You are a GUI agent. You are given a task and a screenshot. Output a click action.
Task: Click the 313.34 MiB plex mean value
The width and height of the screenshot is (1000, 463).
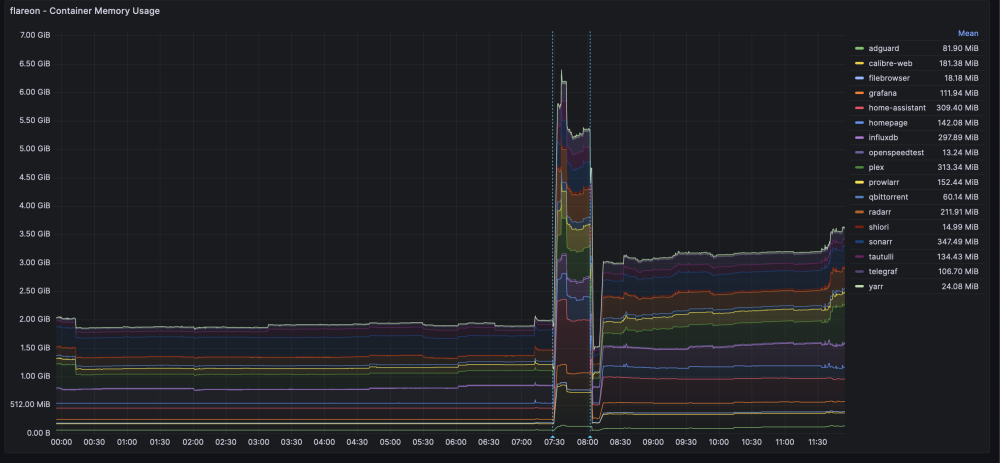958,167
